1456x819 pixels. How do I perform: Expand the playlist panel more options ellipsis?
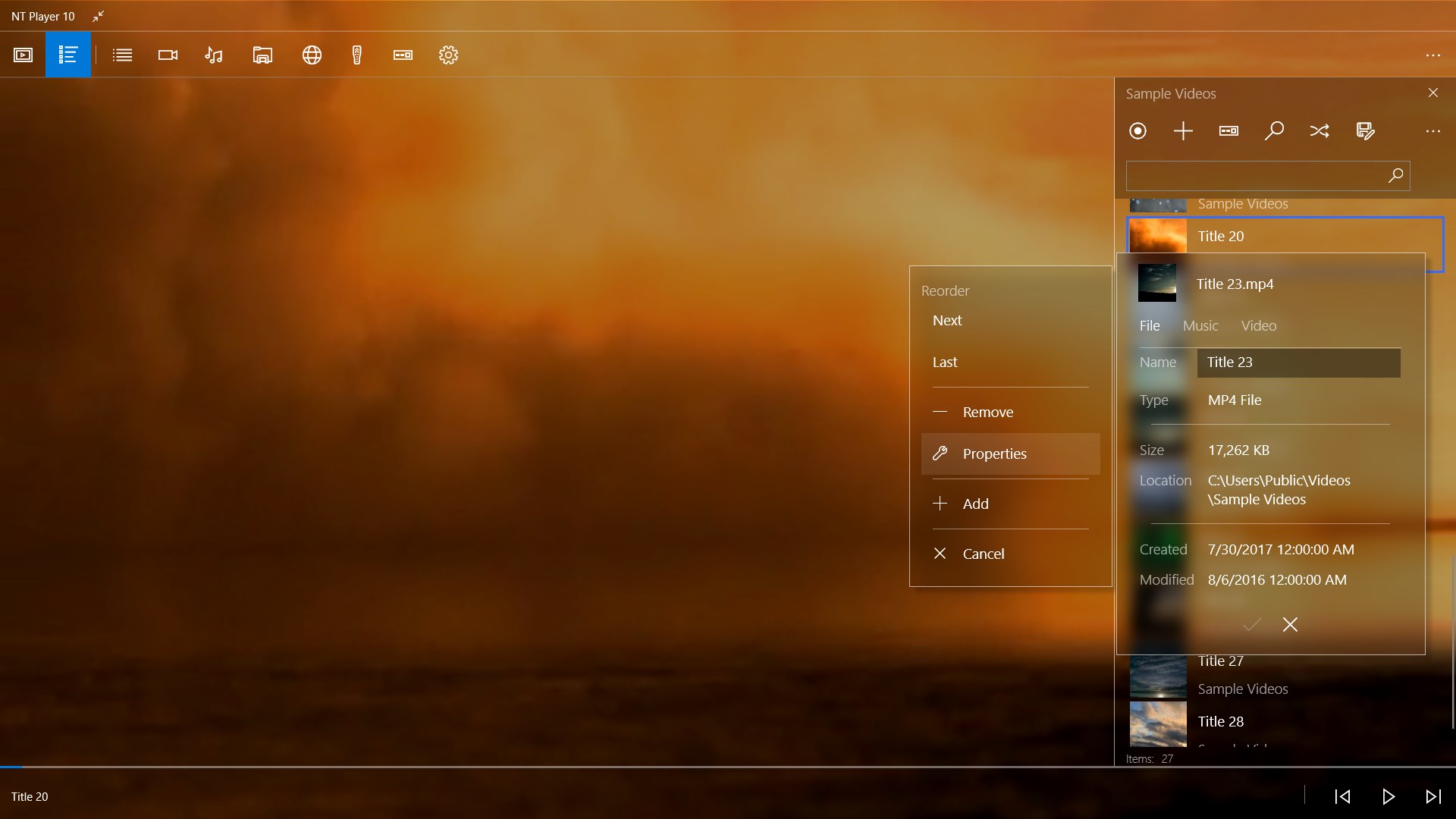click(x=1432, y=131)
